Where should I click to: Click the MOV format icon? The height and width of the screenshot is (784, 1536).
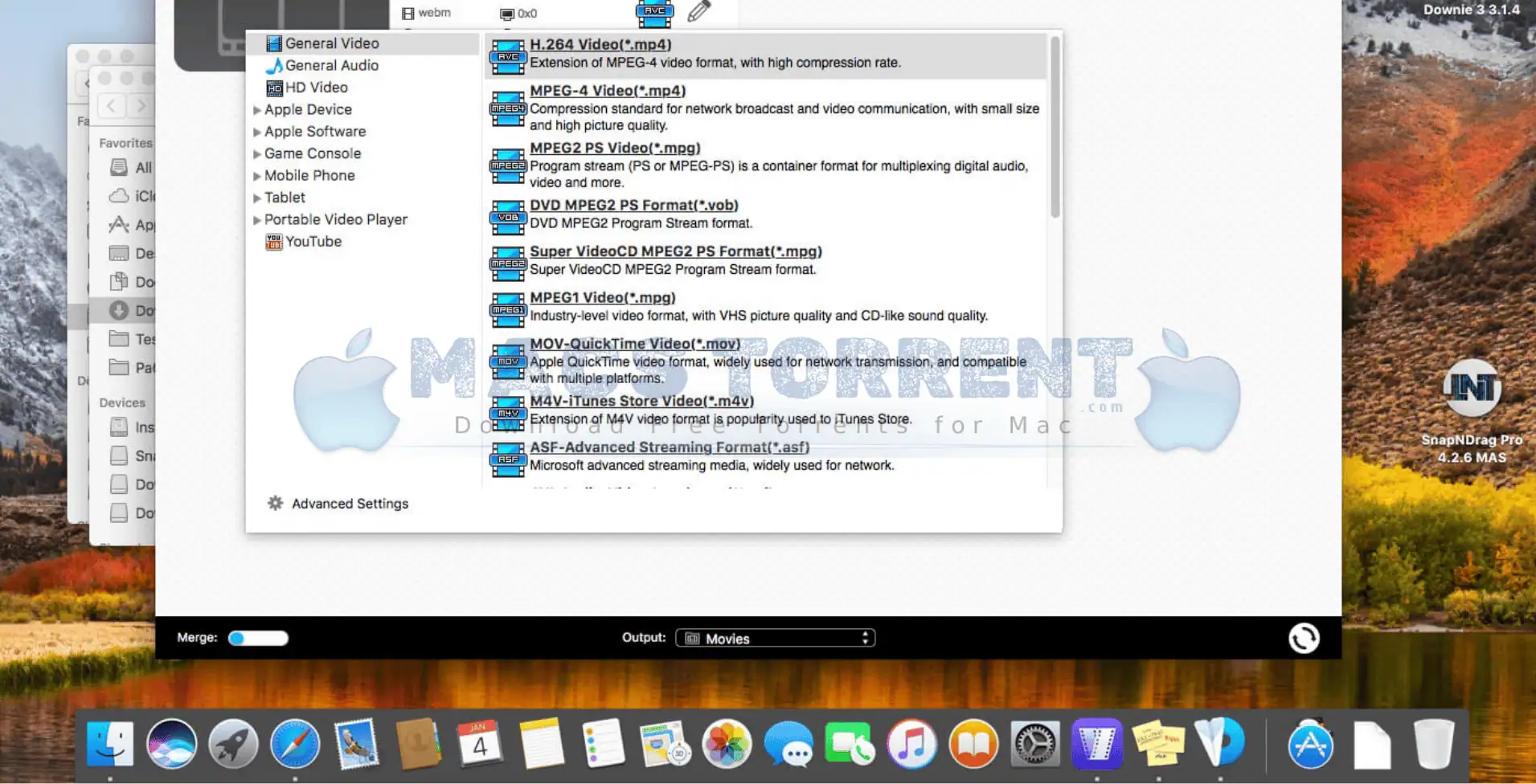pyautogui.click(x=508, y=361)
